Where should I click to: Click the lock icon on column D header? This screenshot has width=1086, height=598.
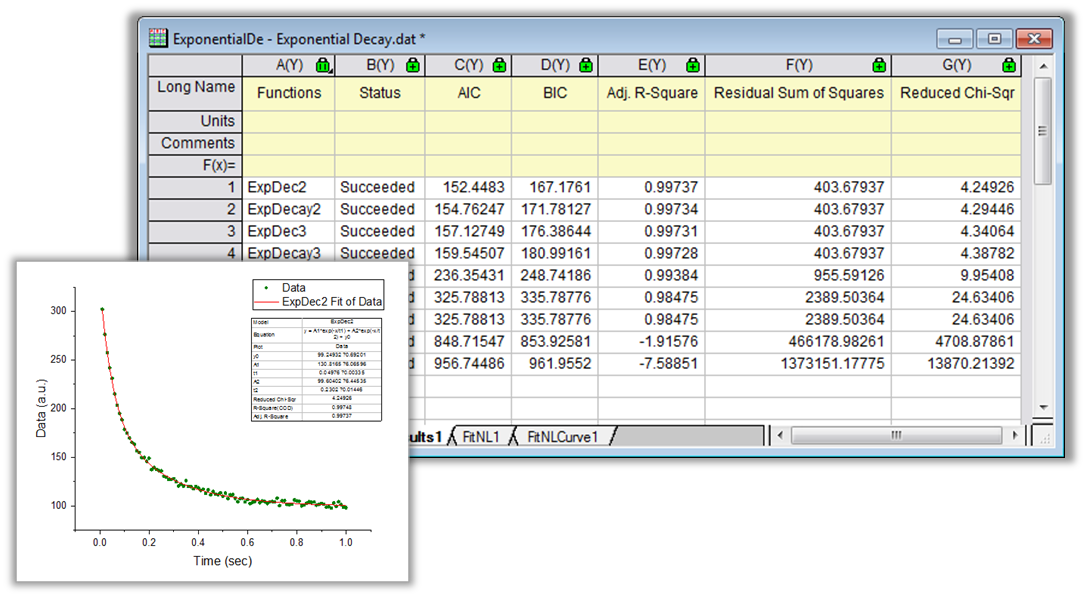coord(585,66)
